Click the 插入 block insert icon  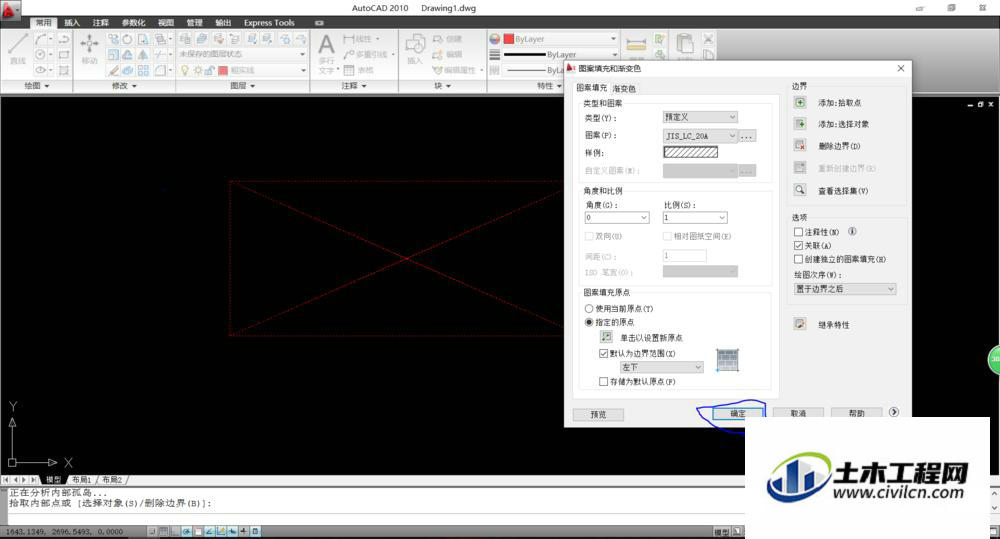pyautogui.click(x=415, y=48)
